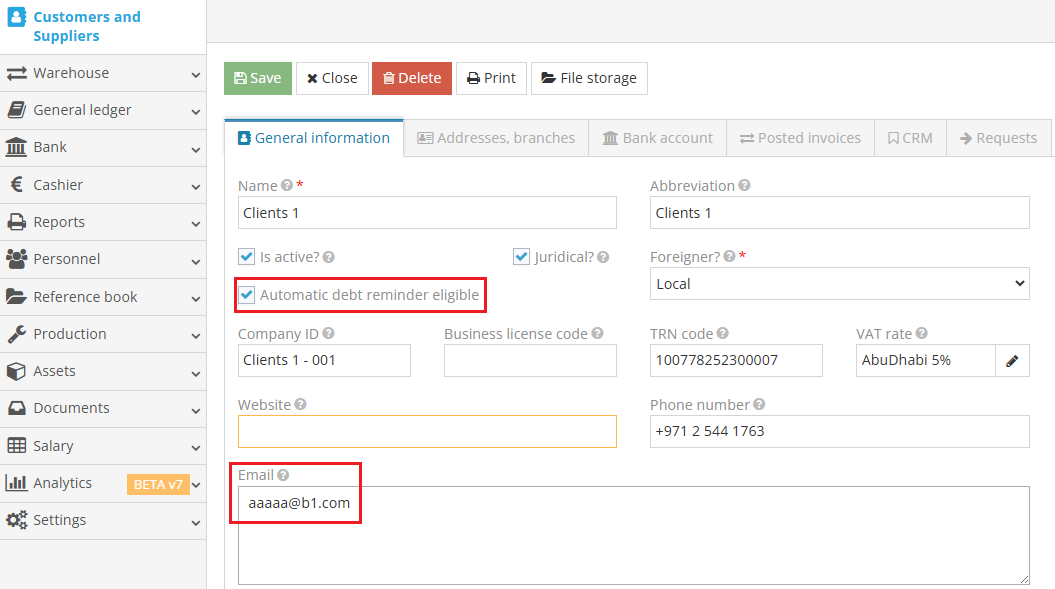Screen dimensions: 1055x589
Task: Click the Save icon button
Action: coord(243,77)
